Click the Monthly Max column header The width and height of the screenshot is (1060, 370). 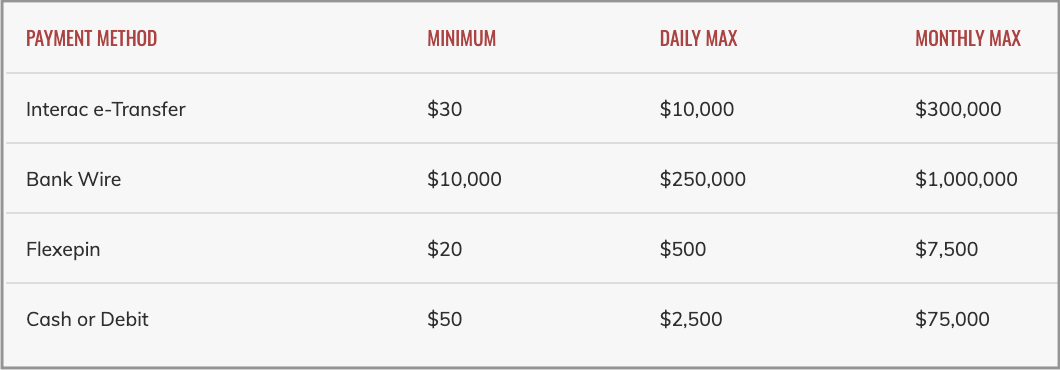[967, 39]
